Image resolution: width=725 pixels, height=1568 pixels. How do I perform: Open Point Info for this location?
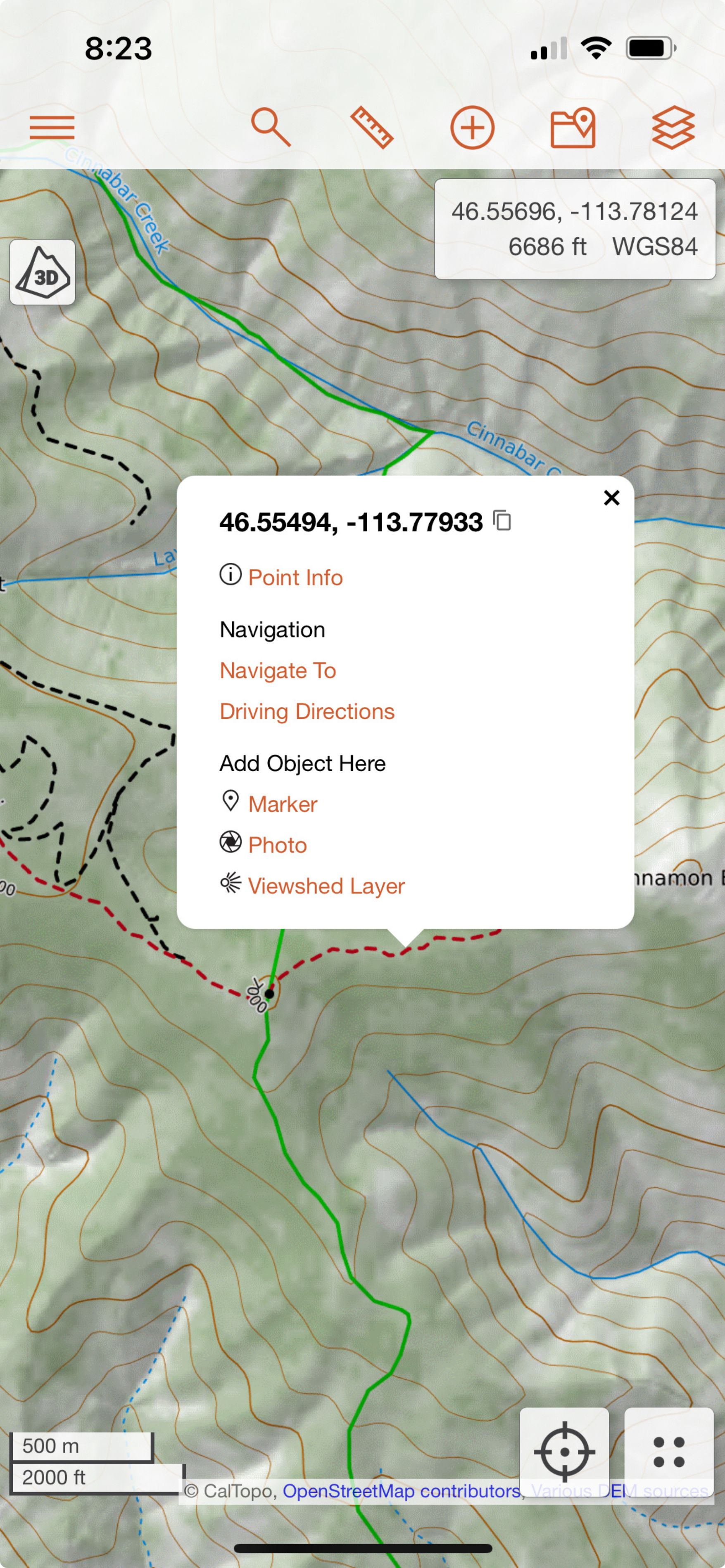coord(295,577)
